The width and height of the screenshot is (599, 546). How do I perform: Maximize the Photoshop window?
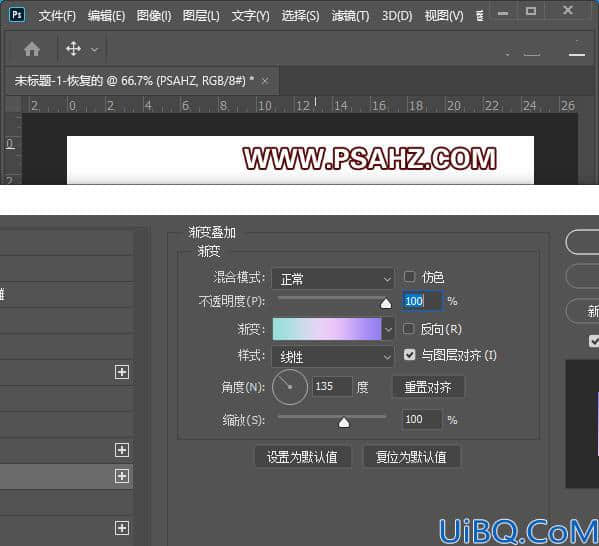[531, 11]
